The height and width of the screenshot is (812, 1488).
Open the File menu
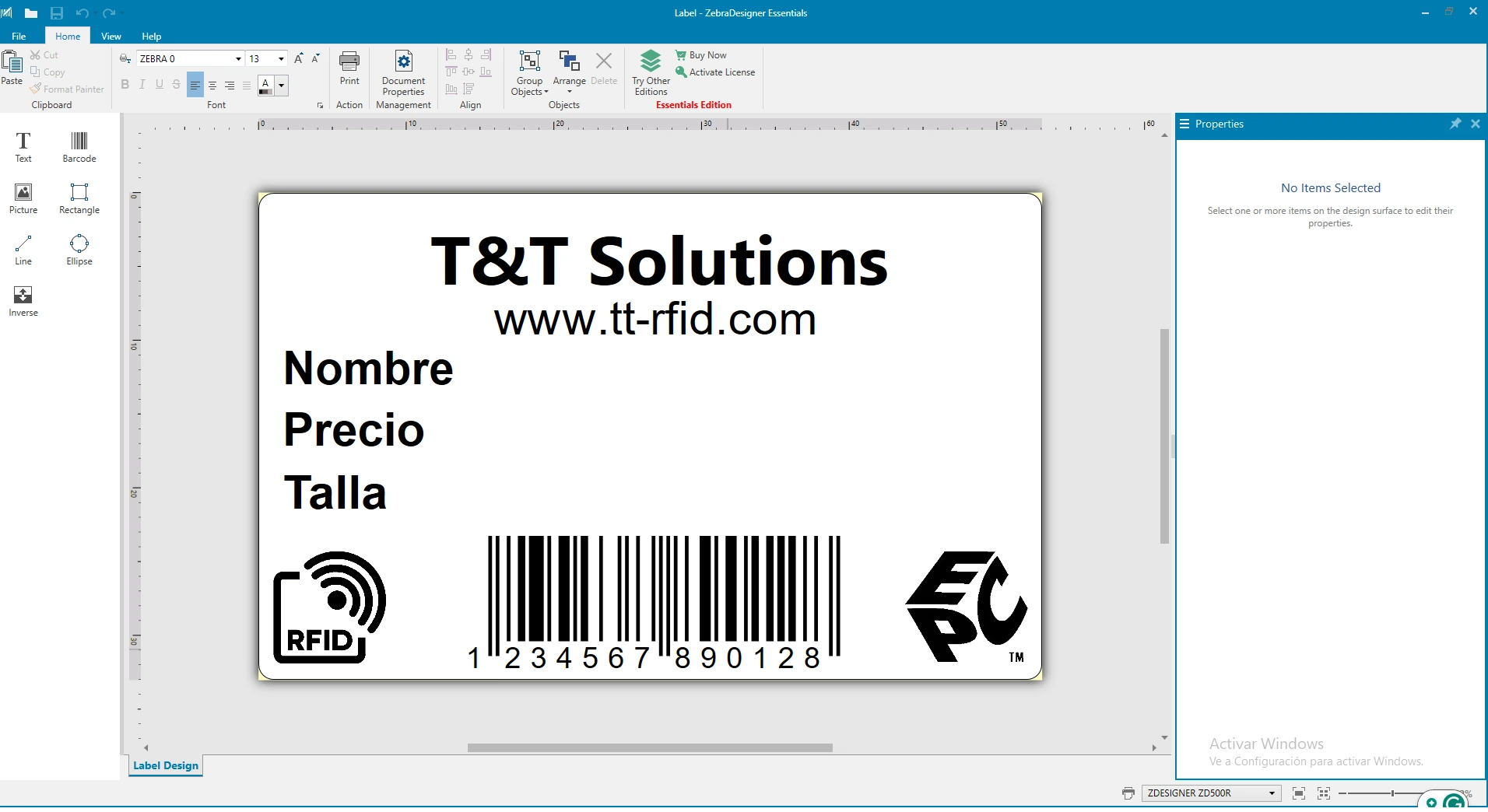coord(19,37)
